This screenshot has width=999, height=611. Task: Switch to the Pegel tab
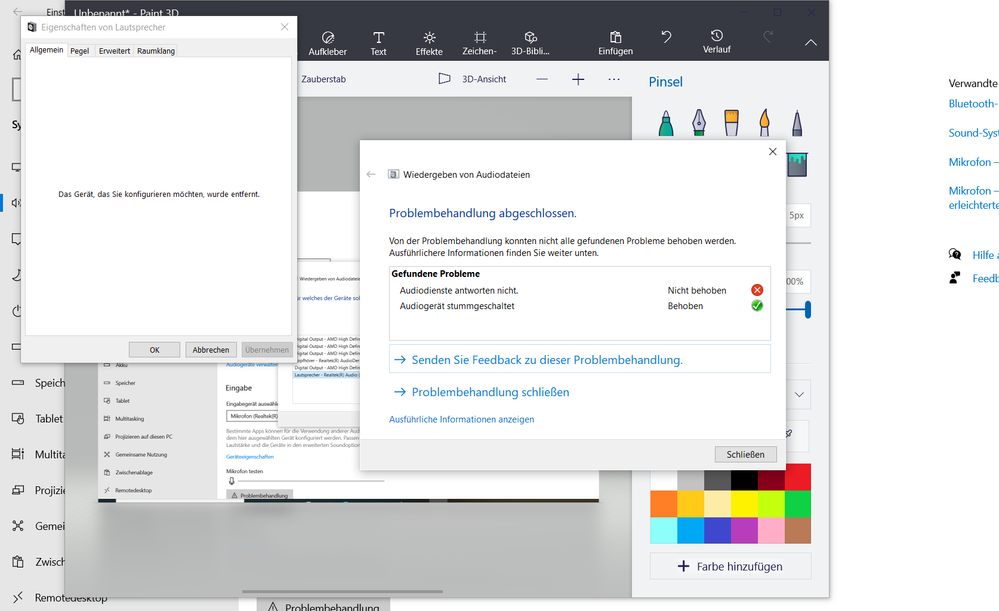(79, 51)
